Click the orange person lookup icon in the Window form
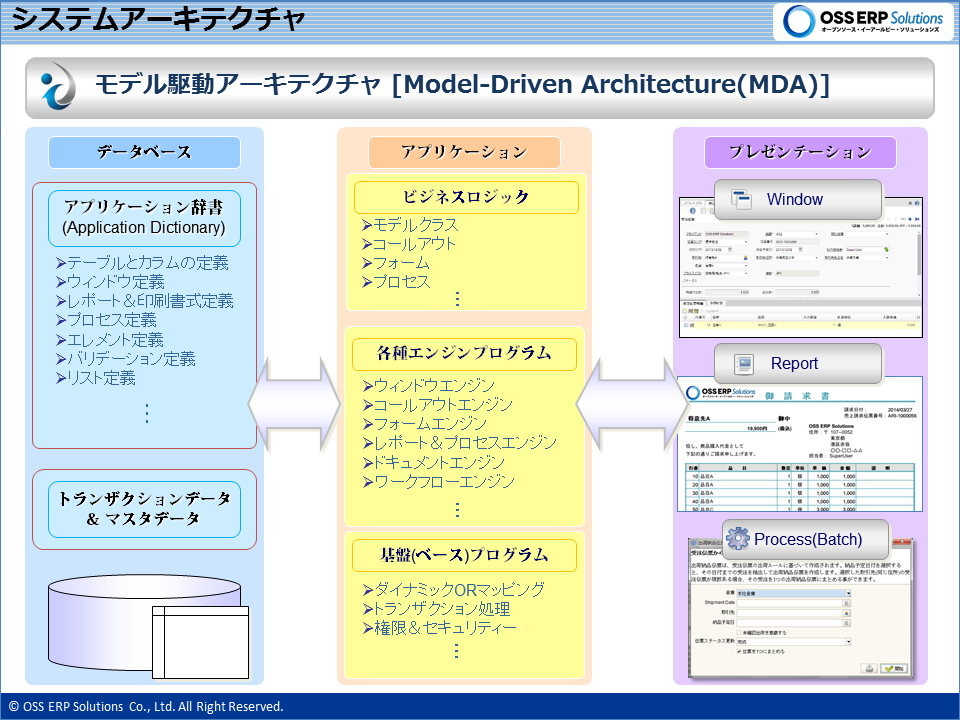 (x=745, y=257)
